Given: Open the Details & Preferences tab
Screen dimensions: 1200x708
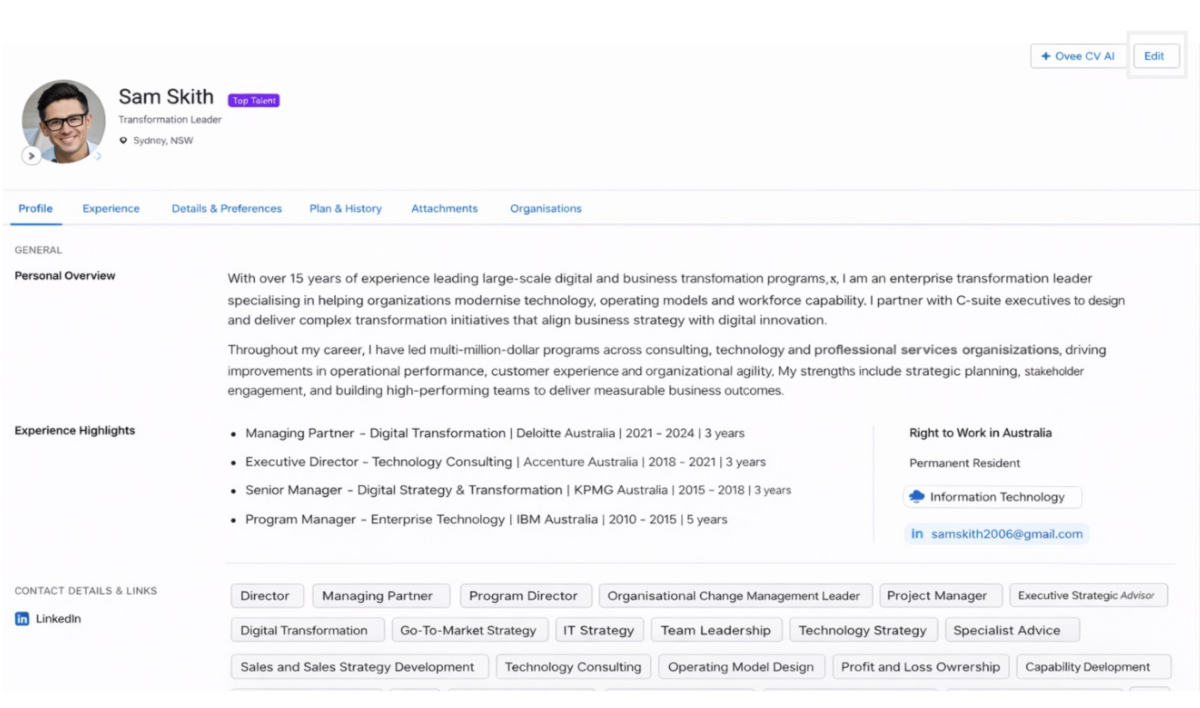Looking at the screenshot, I should tap(227, 209).
